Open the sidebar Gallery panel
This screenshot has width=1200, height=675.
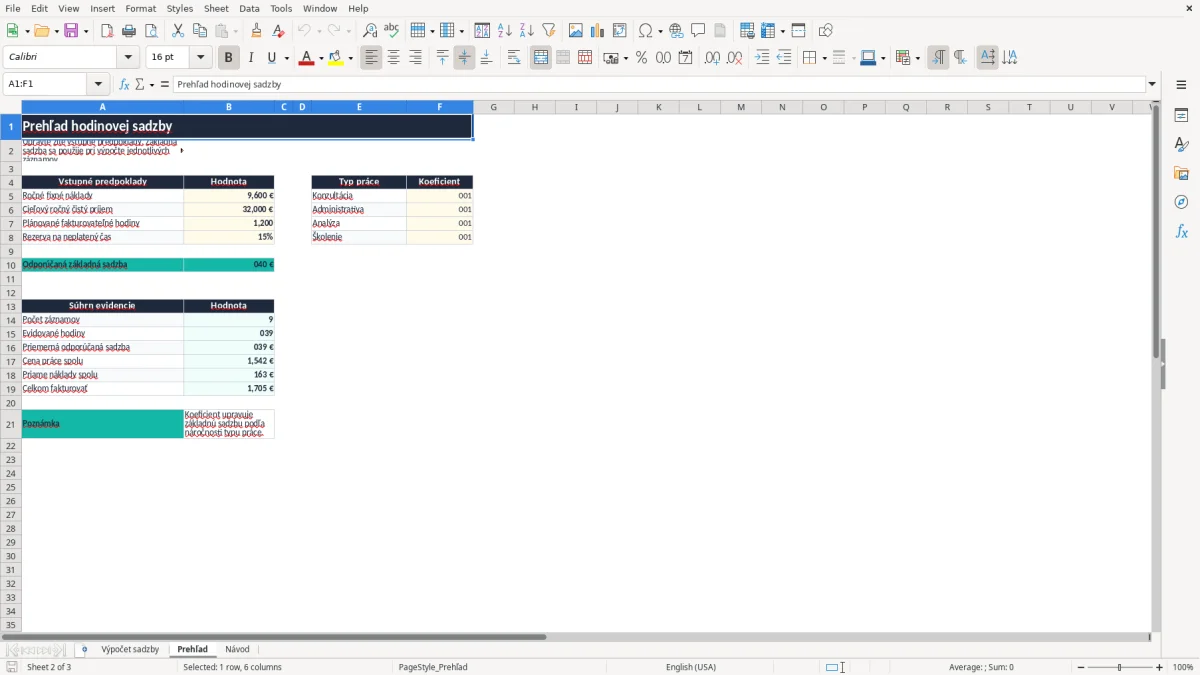pos(1181,174)
